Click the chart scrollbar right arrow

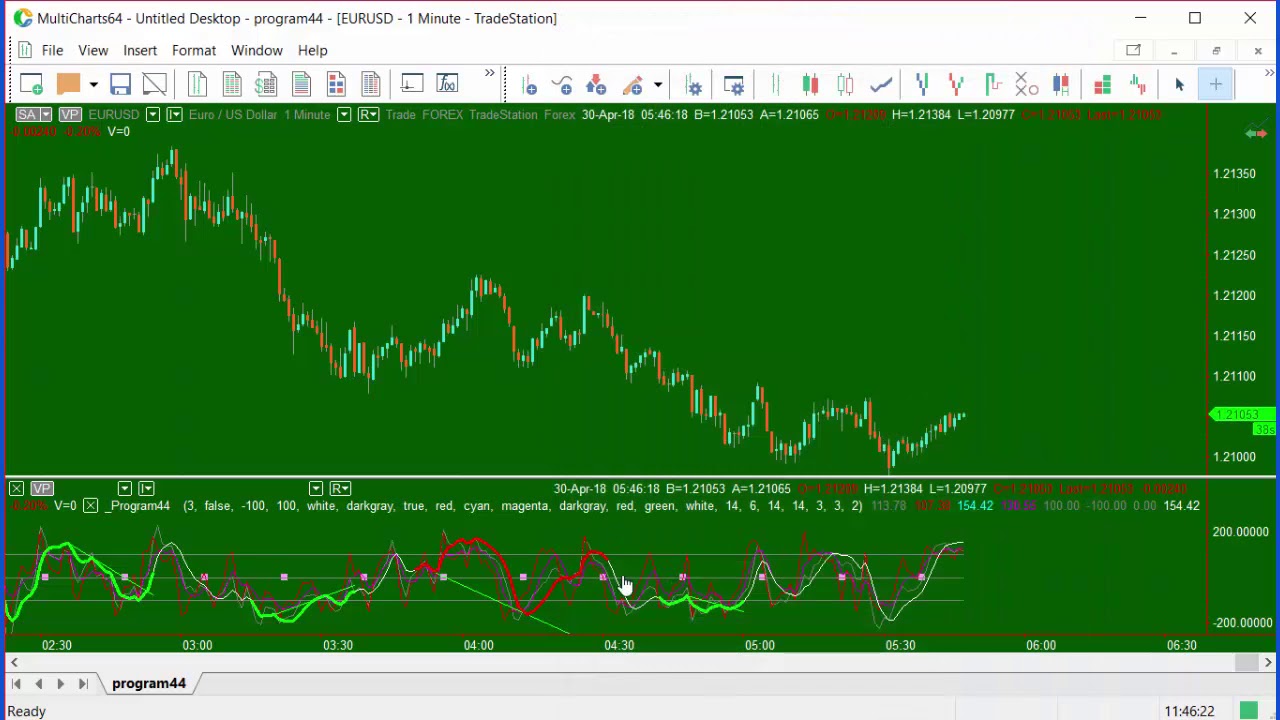1268,662
